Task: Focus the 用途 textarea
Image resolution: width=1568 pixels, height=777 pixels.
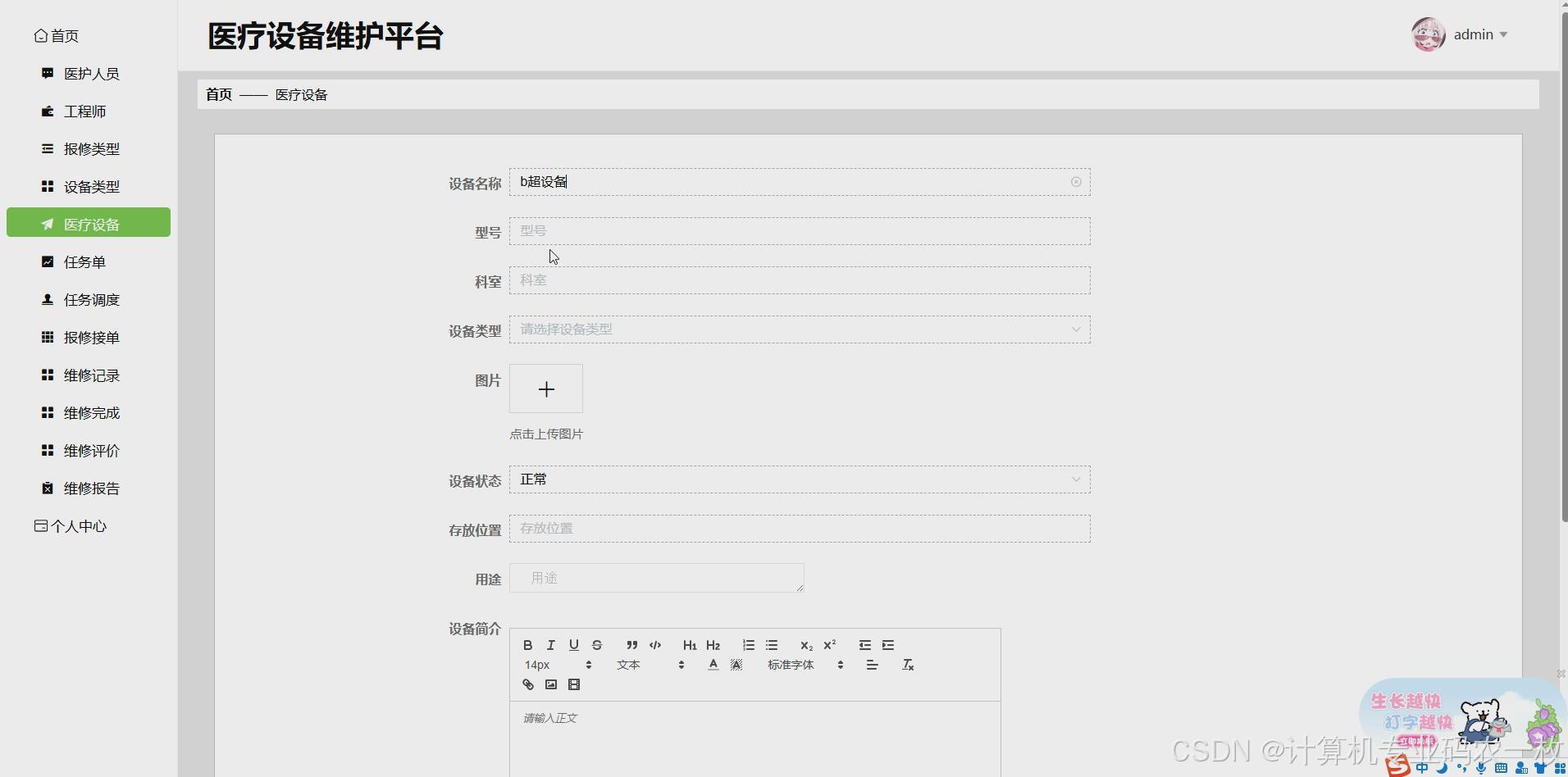Action: (657, 578)
